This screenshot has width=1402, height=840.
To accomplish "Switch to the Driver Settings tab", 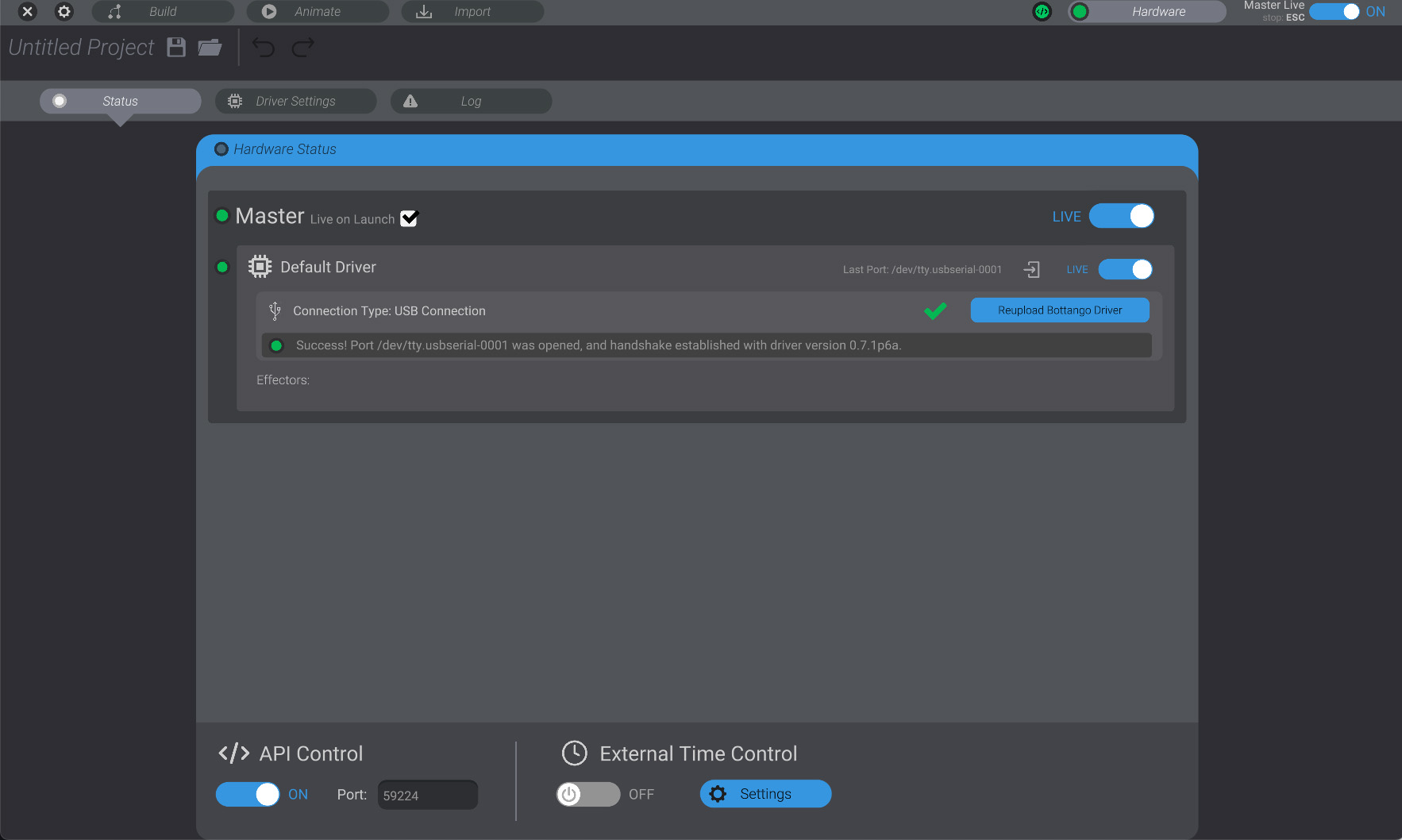I will click(x=295, y=101).
